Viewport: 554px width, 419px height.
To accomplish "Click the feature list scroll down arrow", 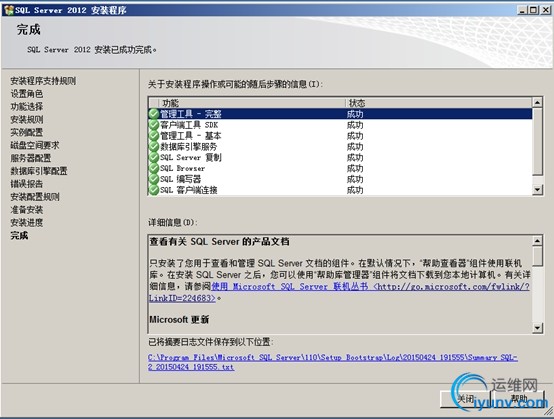I will click(537, 190).
